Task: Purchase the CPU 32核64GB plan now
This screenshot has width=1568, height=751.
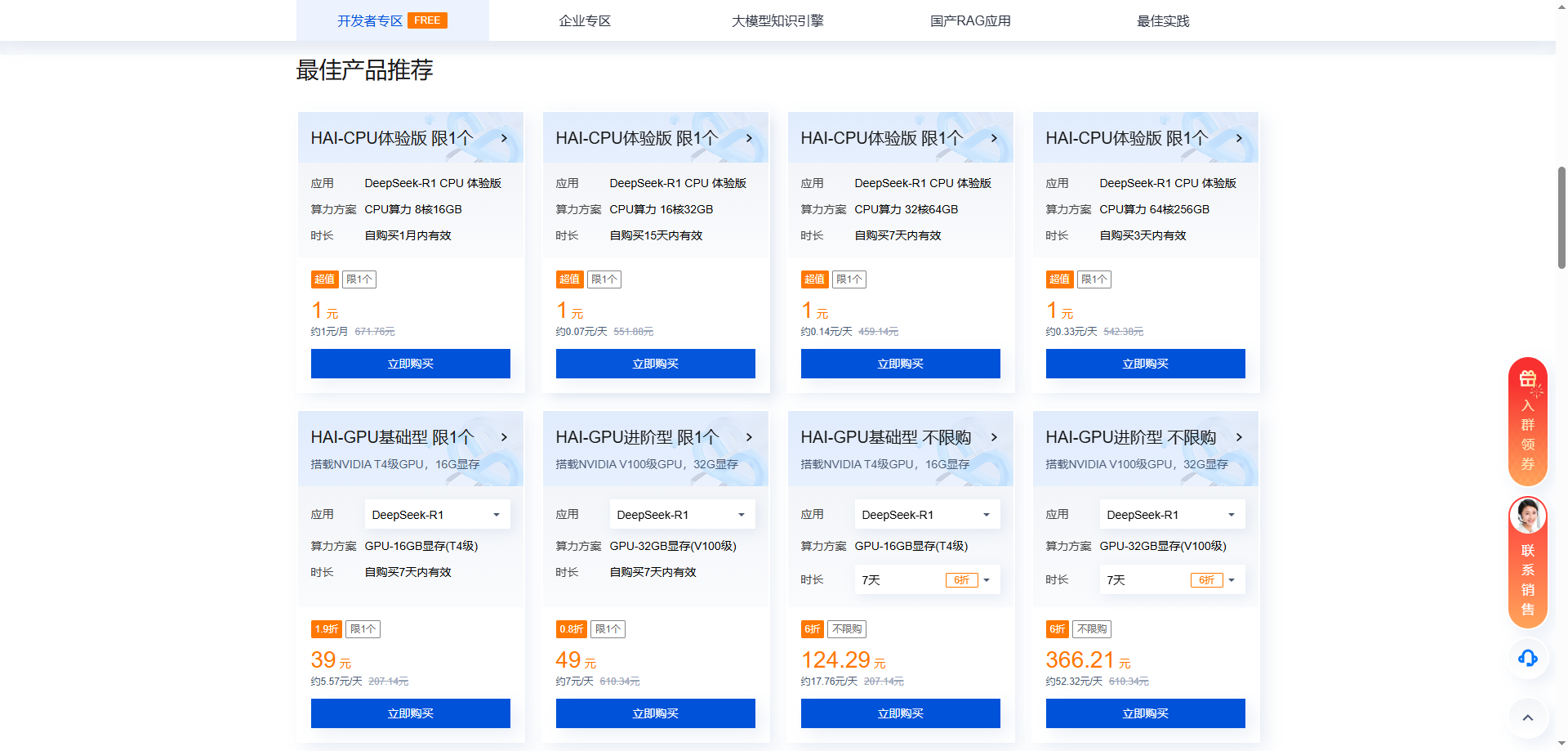Action: pyautogui.click(x=901, y=364)
